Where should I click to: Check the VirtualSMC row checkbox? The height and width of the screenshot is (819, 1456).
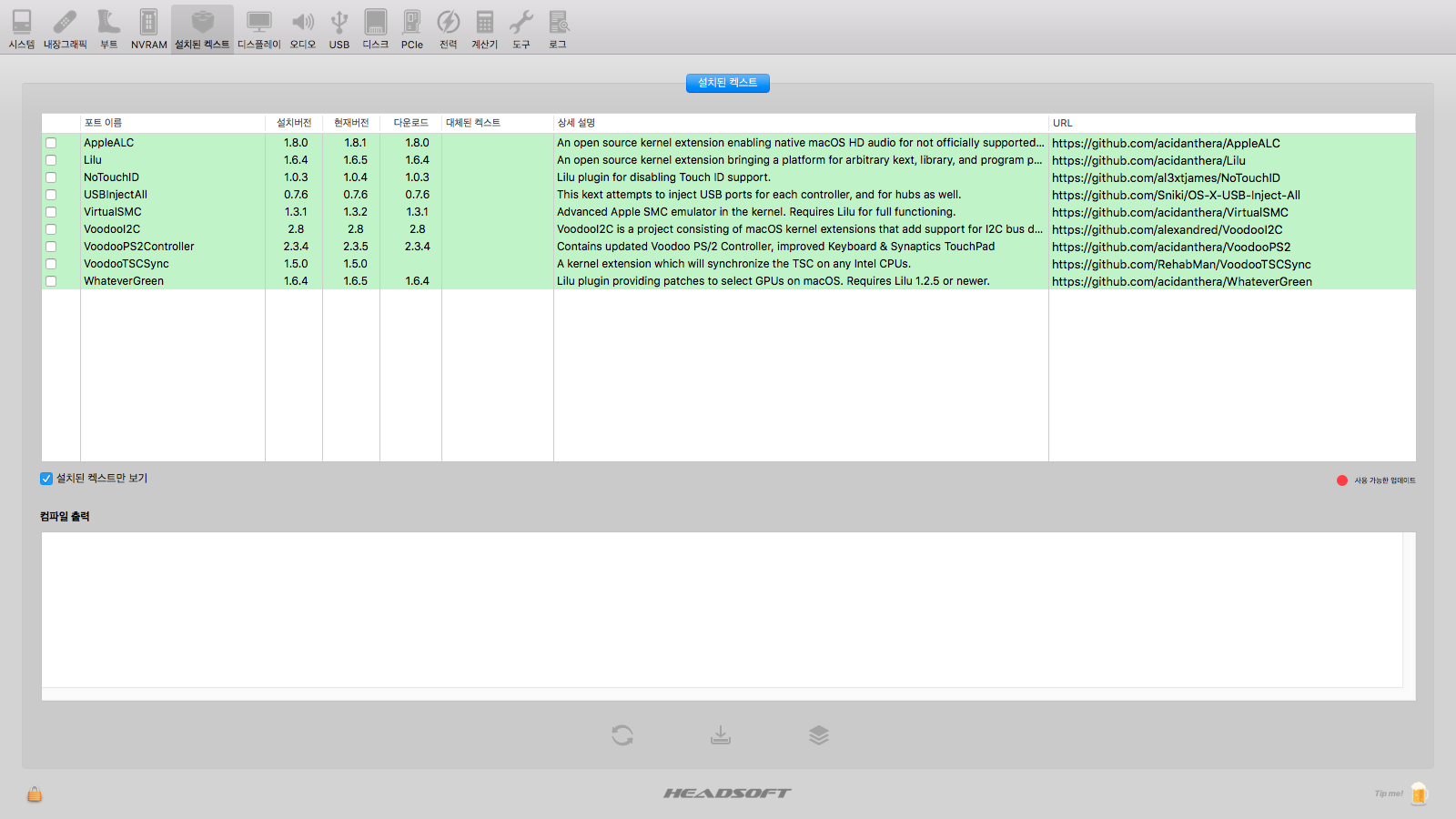(x=51, y=212)
